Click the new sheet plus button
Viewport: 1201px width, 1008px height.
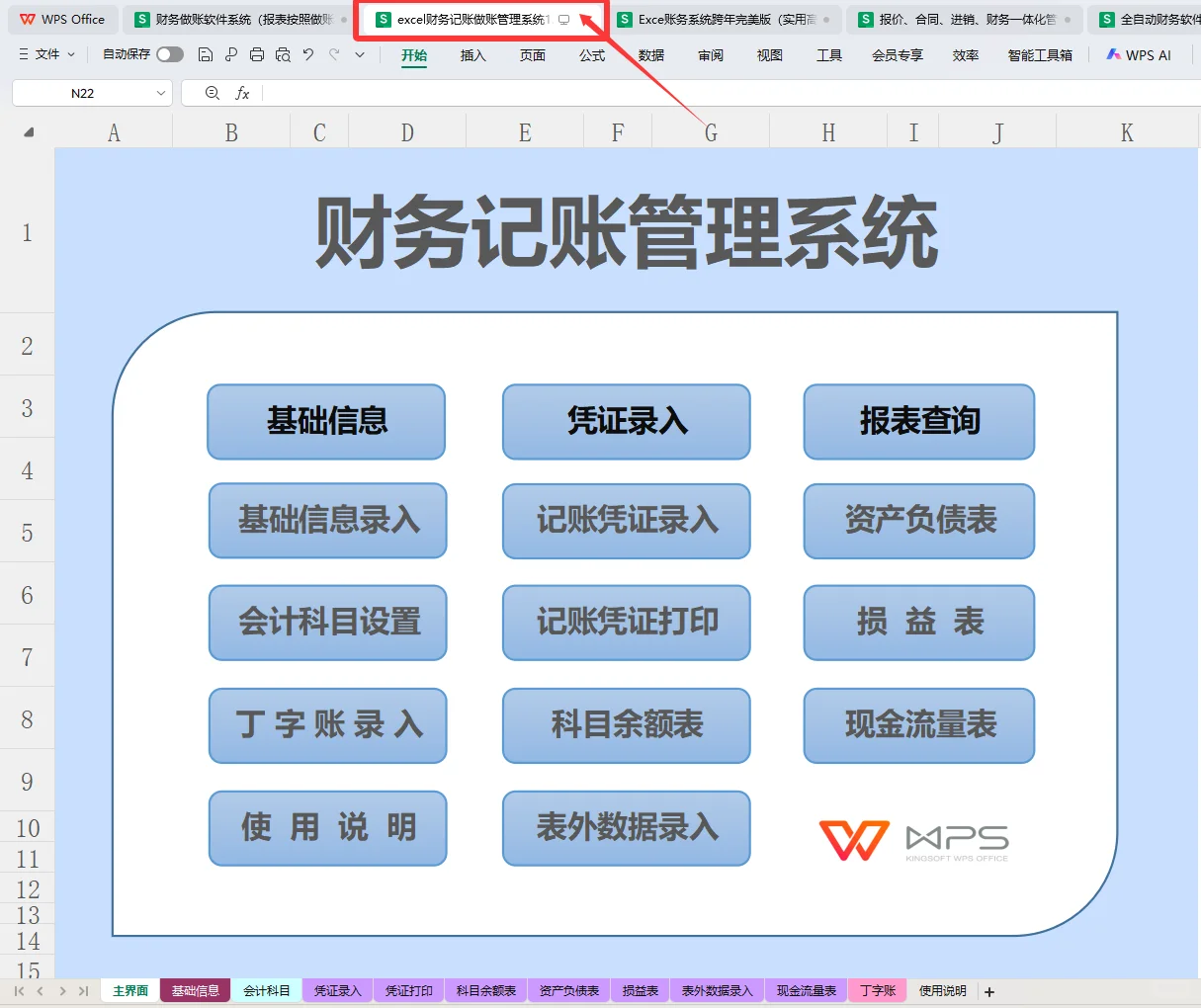coord(988,990)
